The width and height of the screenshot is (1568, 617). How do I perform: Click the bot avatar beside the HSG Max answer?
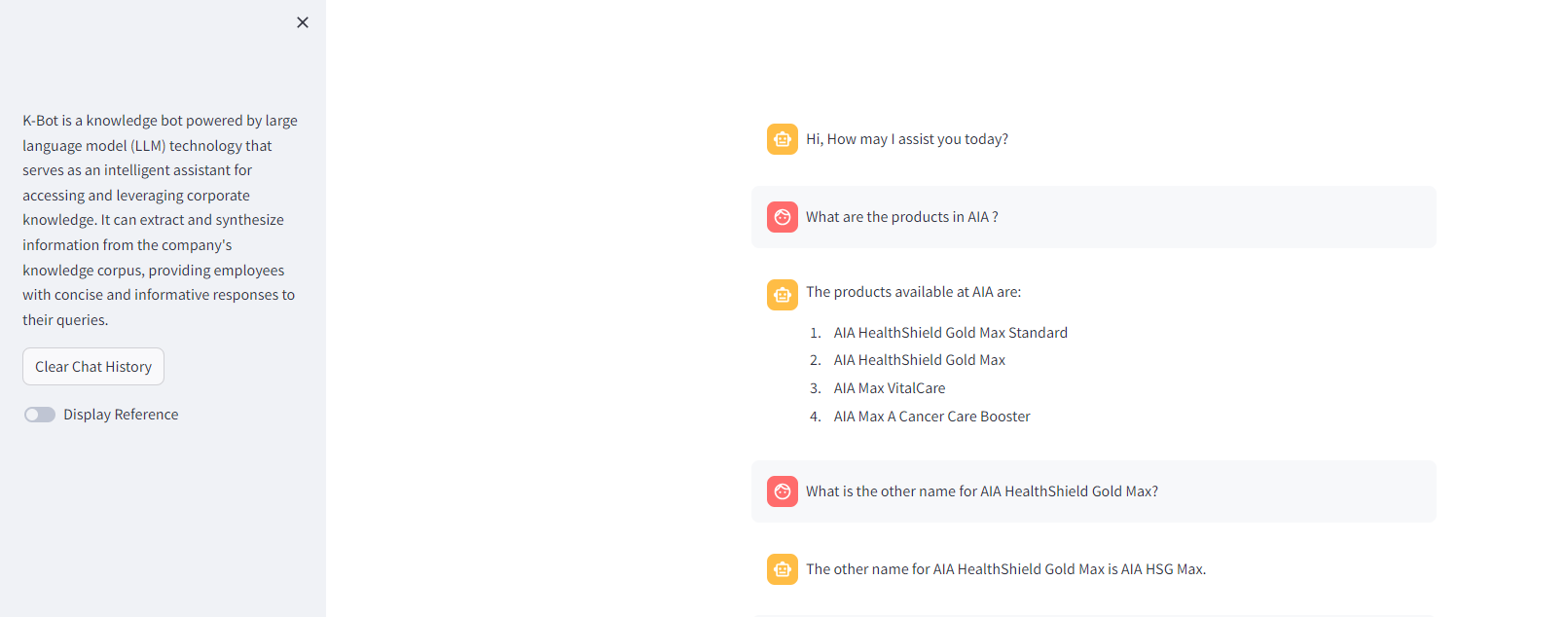(x=783, y=569)
